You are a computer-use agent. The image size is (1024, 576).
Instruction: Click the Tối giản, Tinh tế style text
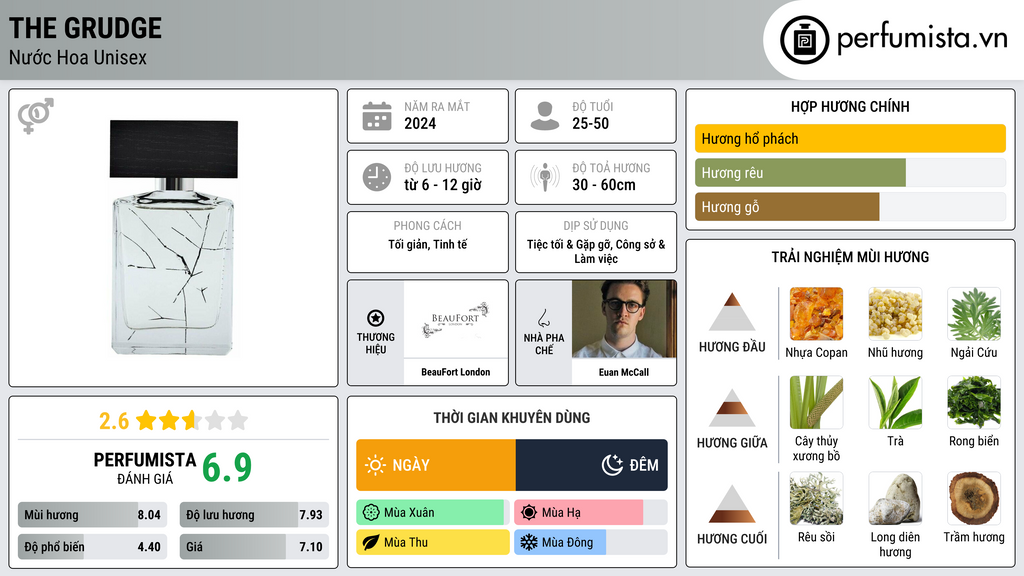428,244
